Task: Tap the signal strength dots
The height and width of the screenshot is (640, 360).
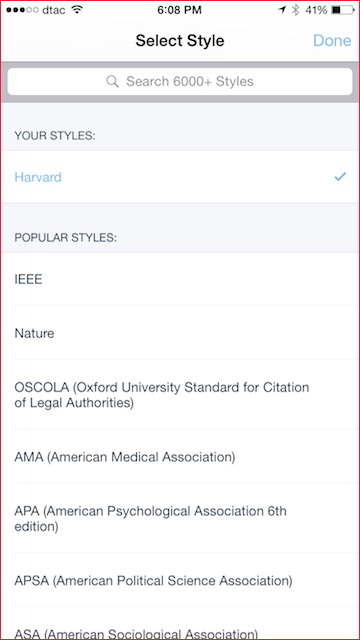Action: click(22, 10)
